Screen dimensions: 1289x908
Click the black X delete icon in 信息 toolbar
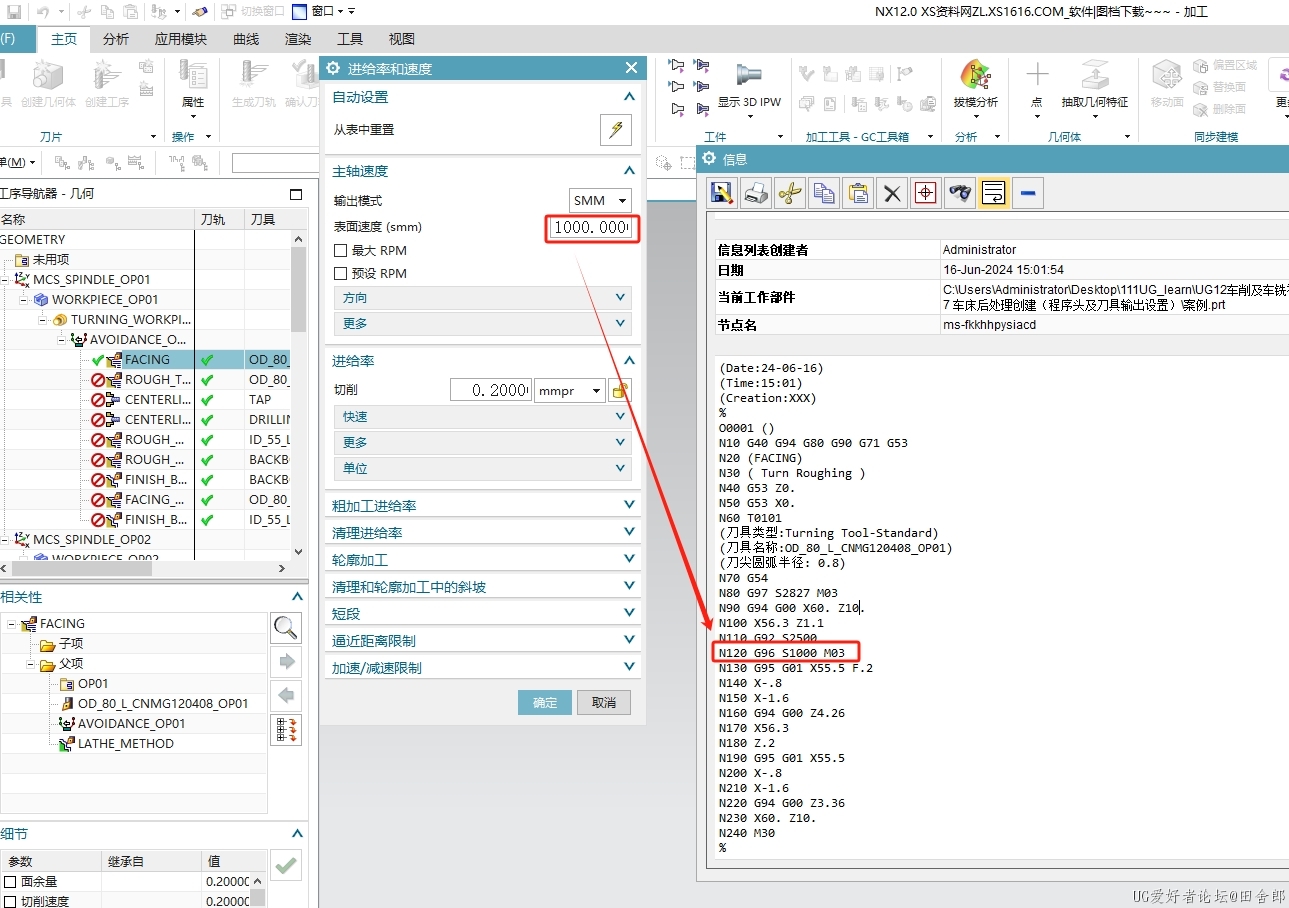click(x=892, y=193)
